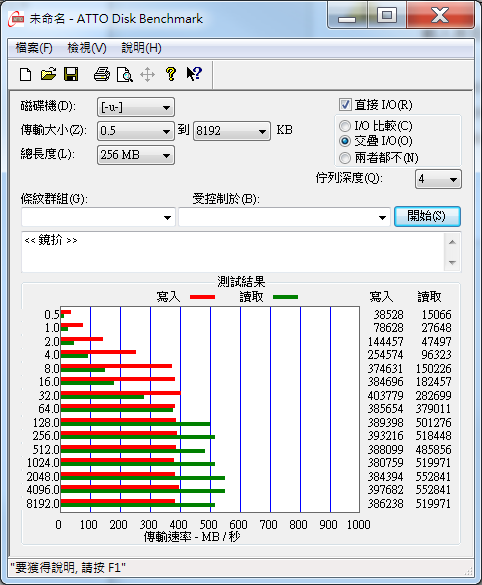Open the 總長度 256 MB dropdown
The width and height of the screenshot is (482, 585).
136,155
